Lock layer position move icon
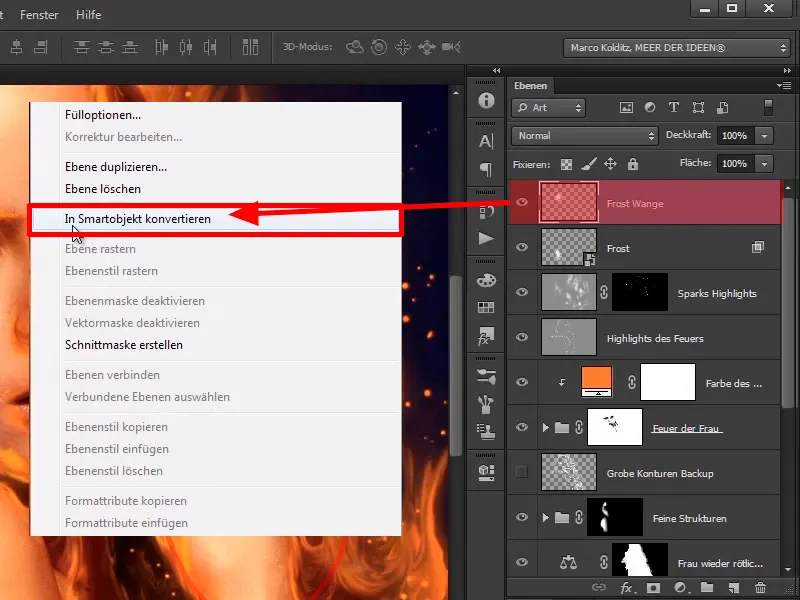This screenshot has height=600, width=800. click(611, 164)
